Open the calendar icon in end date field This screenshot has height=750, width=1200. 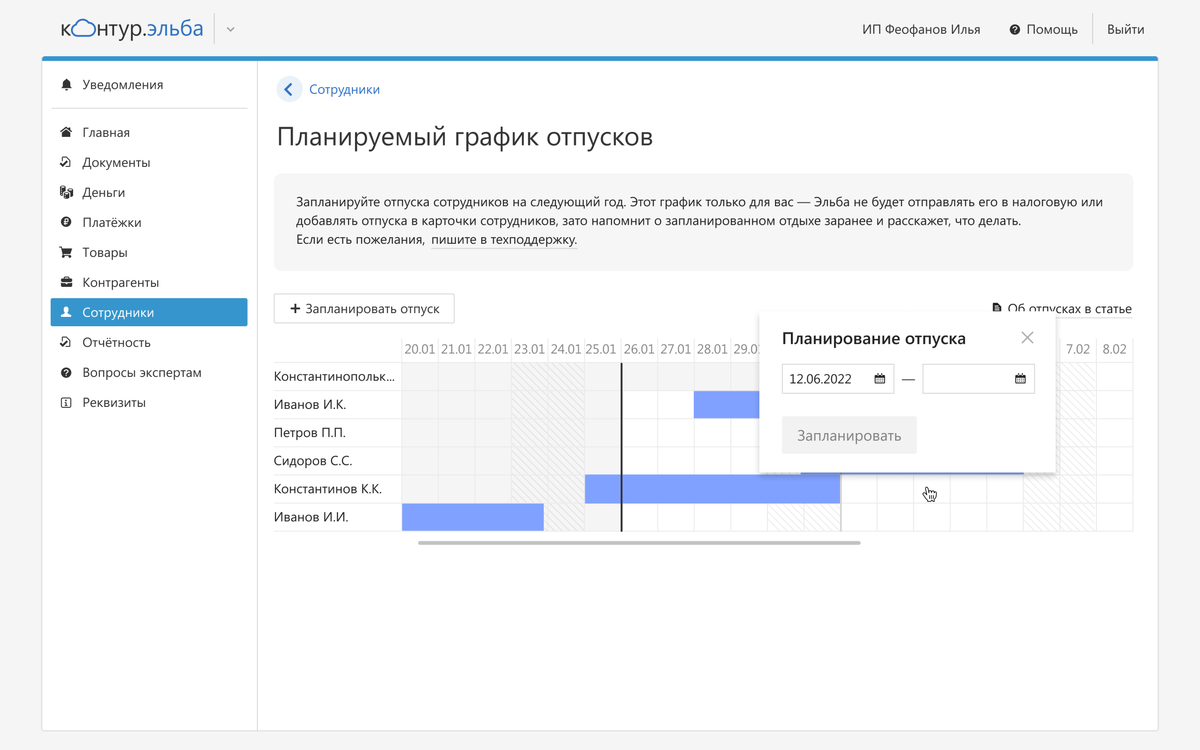[x=1020, y=379]
